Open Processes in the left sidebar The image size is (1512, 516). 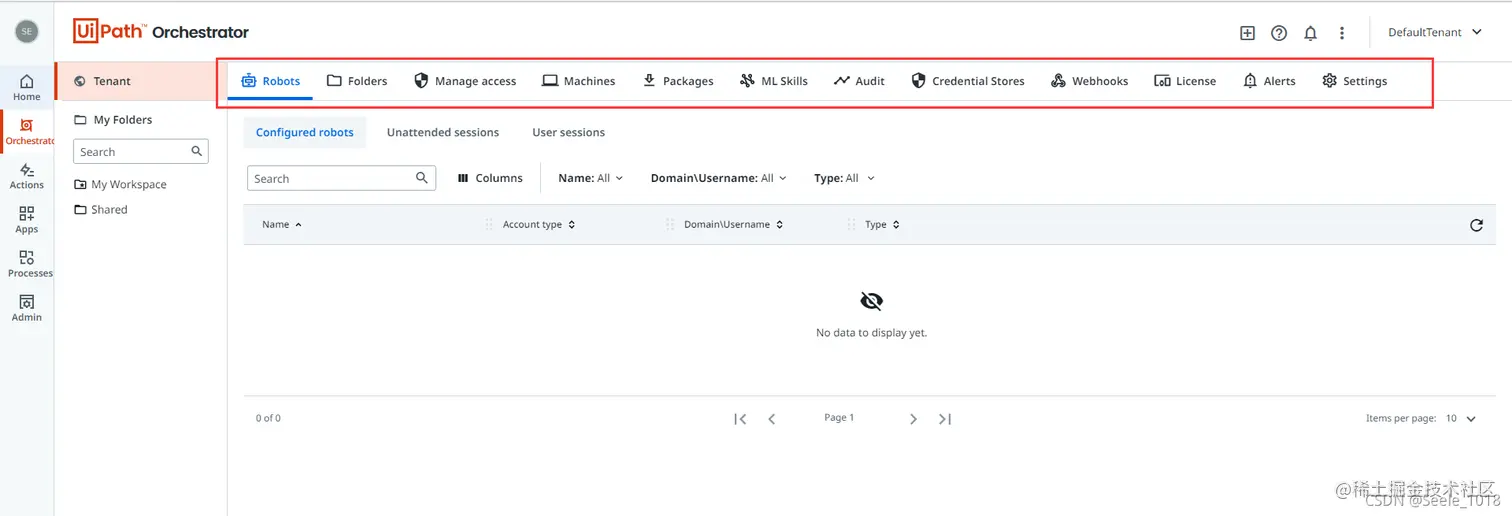point(29,264)
